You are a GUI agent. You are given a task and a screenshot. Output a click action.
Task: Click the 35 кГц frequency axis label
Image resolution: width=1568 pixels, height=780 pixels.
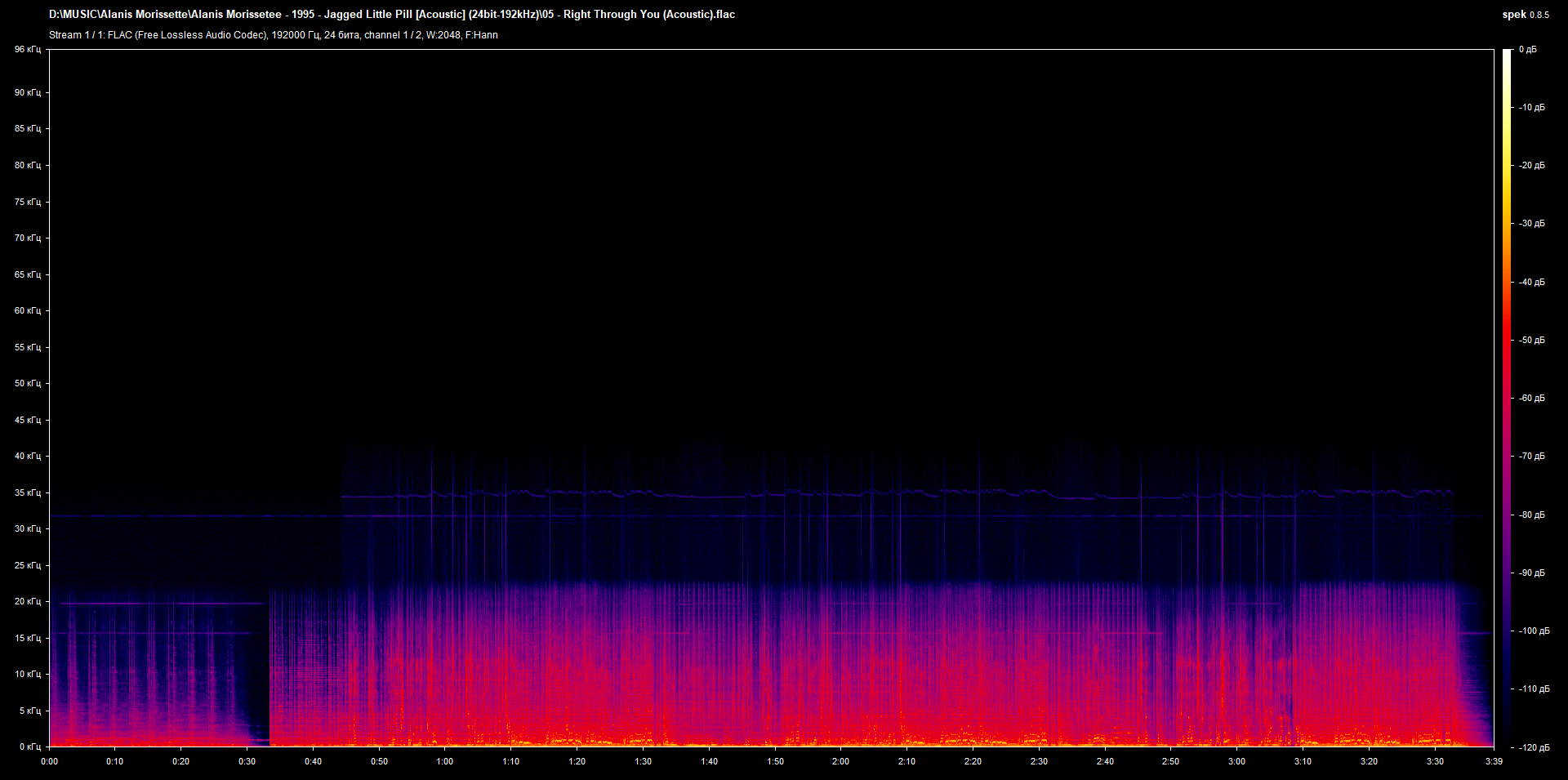(x=27, y=493)
